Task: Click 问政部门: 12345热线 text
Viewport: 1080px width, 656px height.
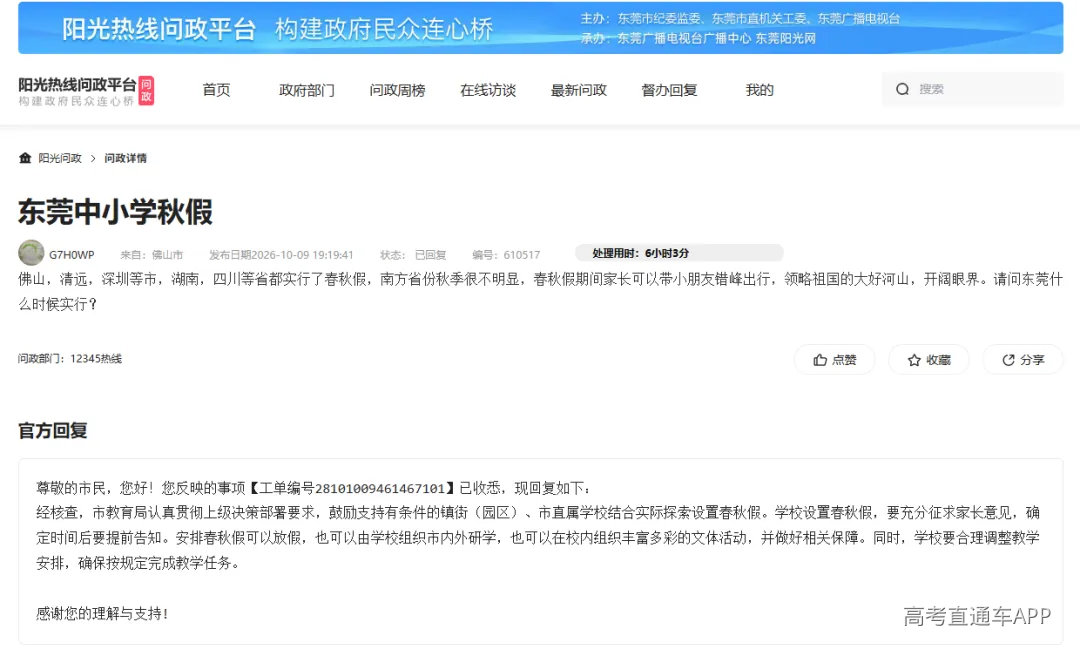Action: click(x=70, y=358)
